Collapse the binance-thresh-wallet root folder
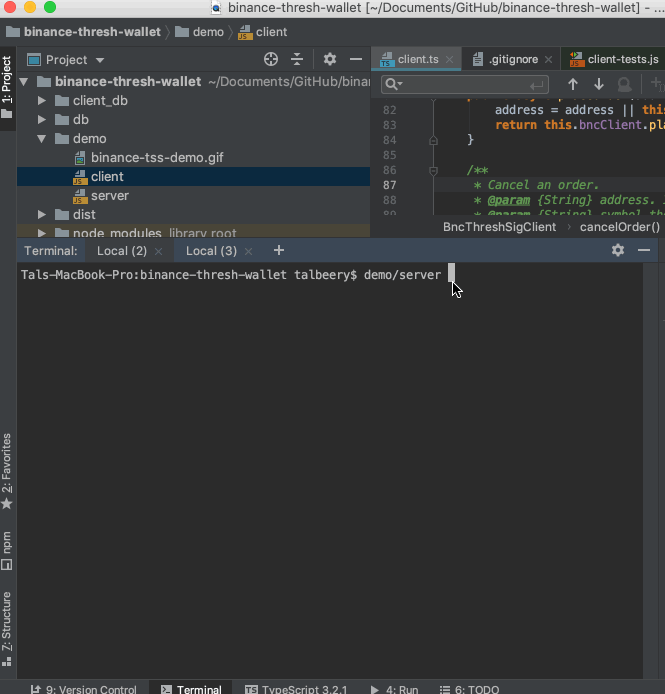The width and height of the screenshot is (665, 694). [x=24, y=82]
